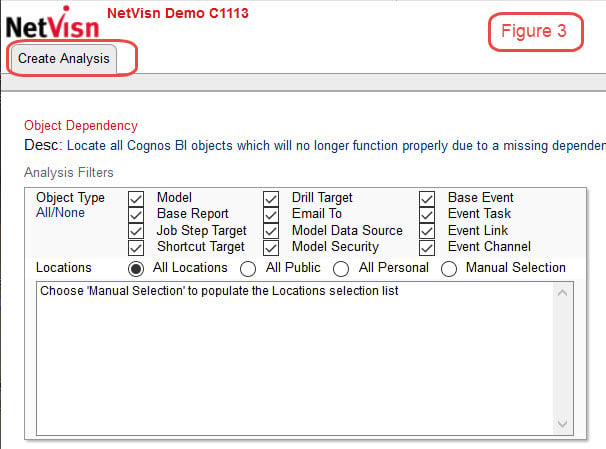Uncheck the Drill Target checkbox
The height and width of the screenshot is (449, 606).
click(271, 199)
